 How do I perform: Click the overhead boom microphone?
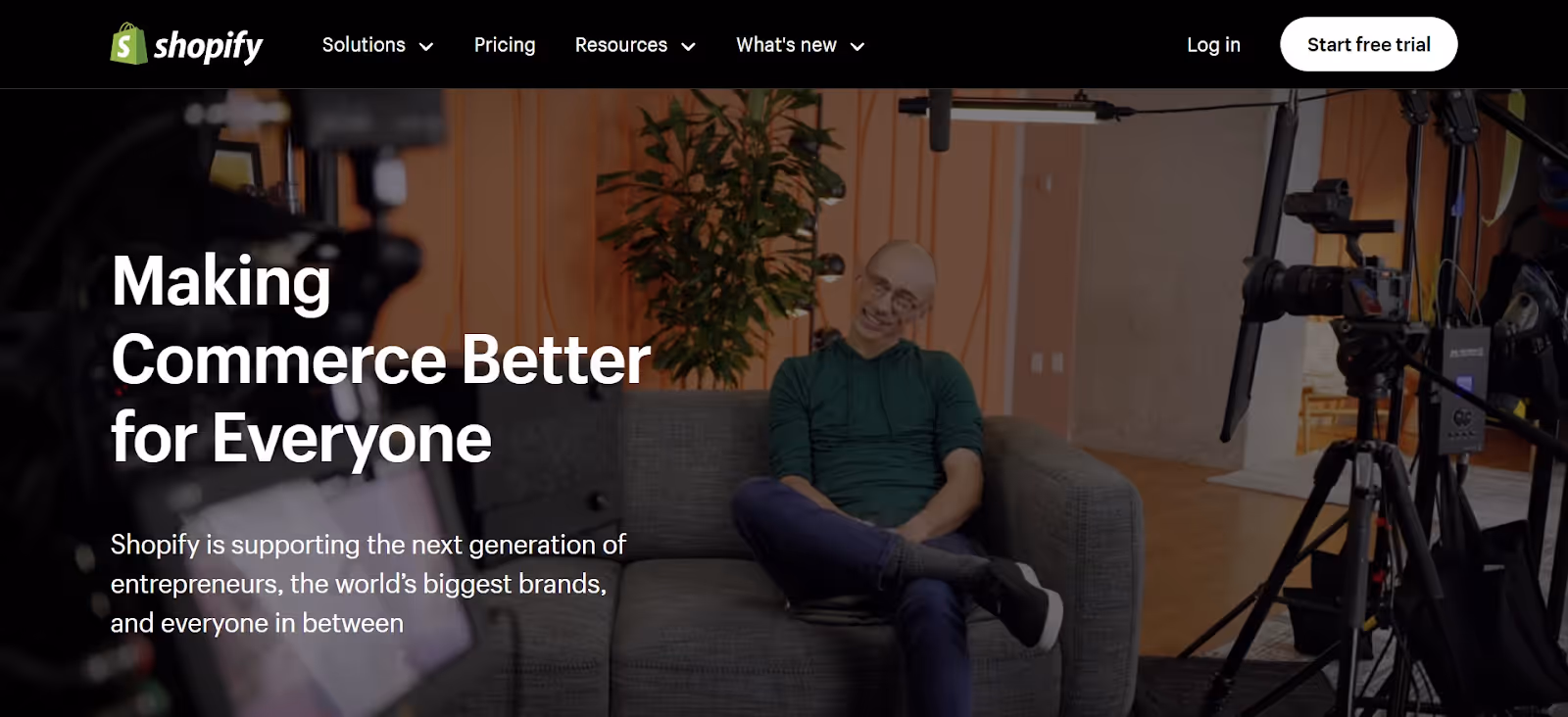[x=939, y=120]
